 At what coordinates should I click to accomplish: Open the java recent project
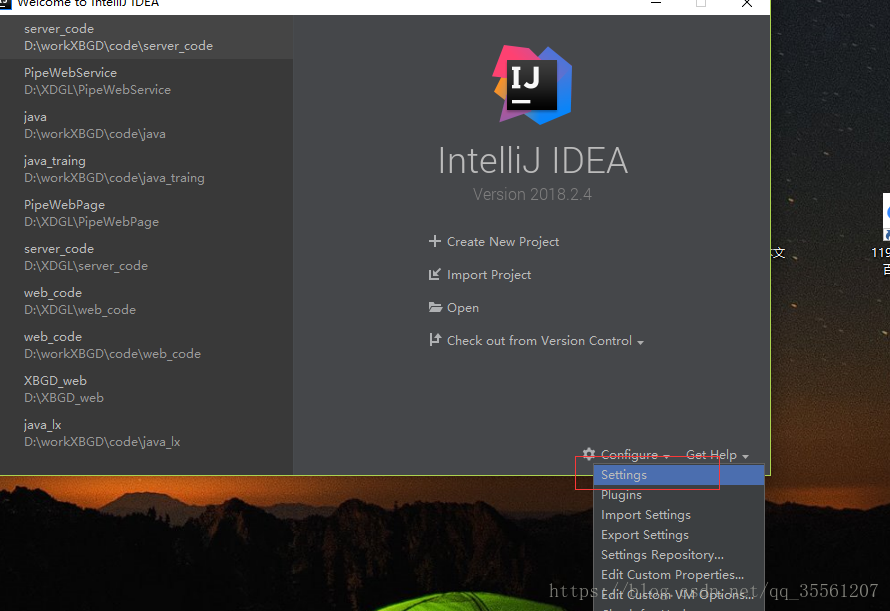click(x=146, y=125)
